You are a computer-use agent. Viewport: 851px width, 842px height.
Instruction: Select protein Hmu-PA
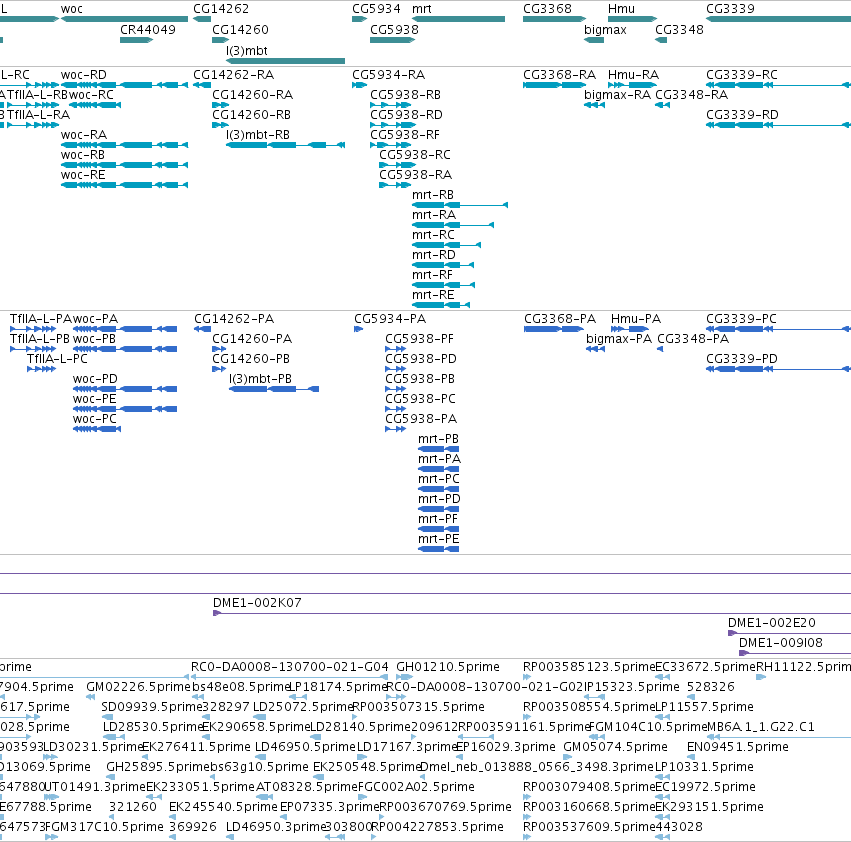point(636,319)
